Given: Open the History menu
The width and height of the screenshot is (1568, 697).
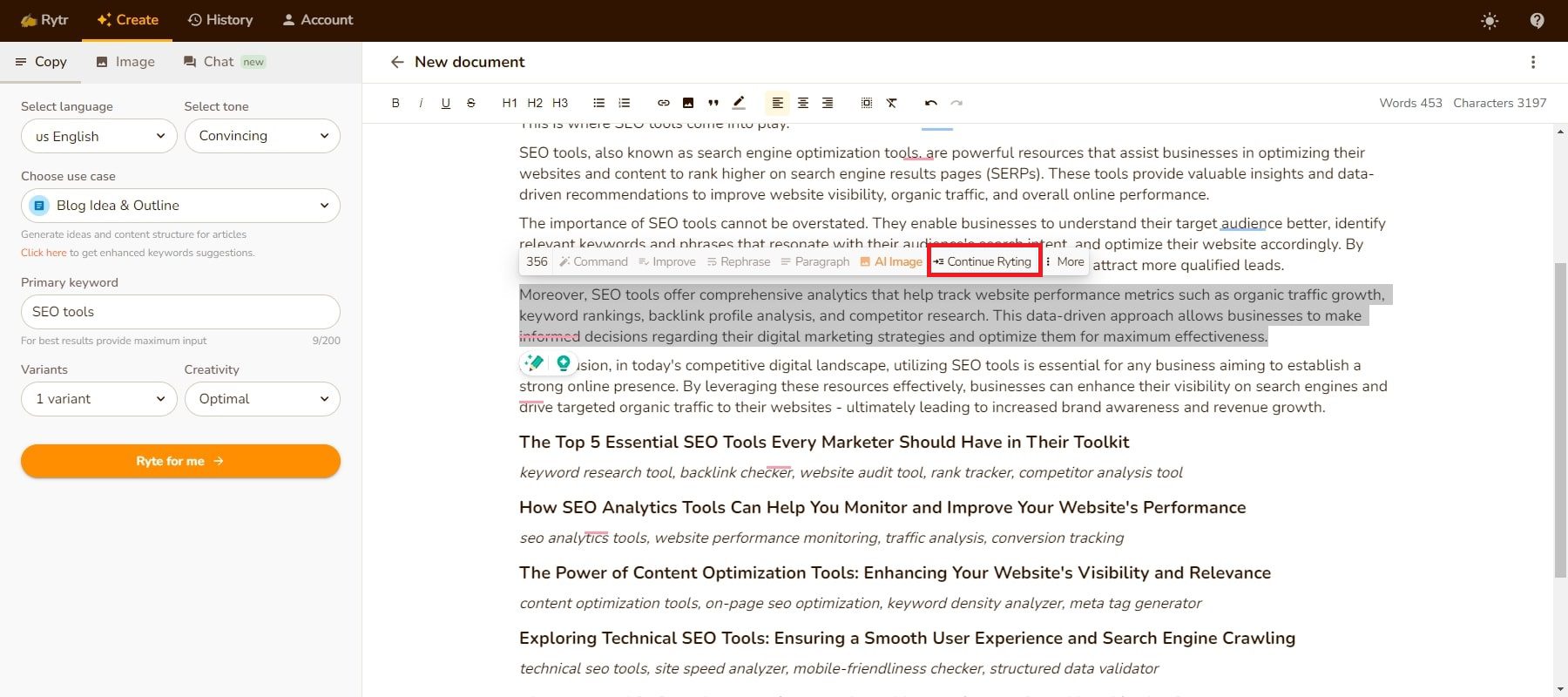Looking at the screenshot, I should 220,20.
